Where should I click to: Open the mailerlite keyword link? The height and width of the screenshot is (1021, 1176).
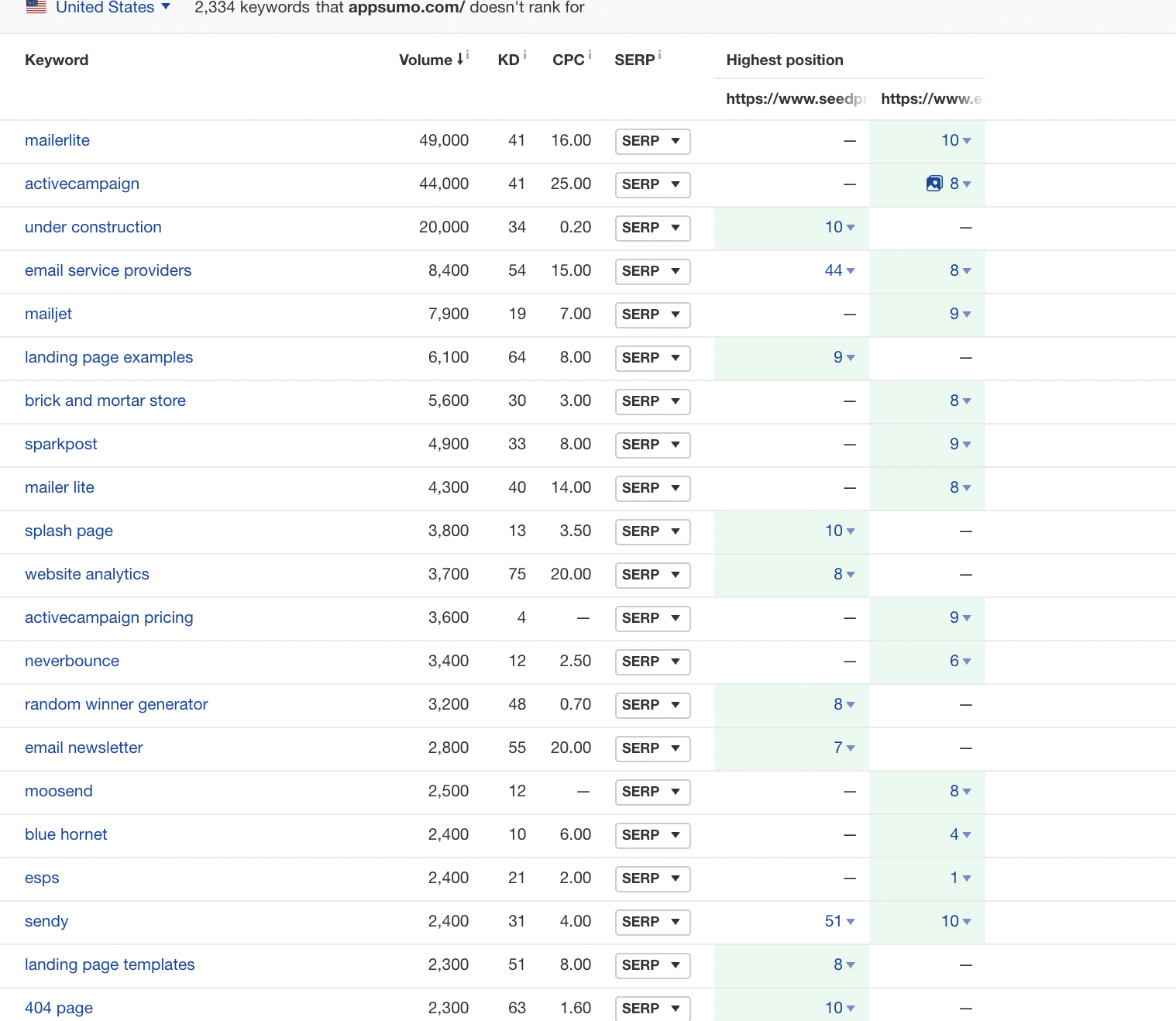(57, 140)
